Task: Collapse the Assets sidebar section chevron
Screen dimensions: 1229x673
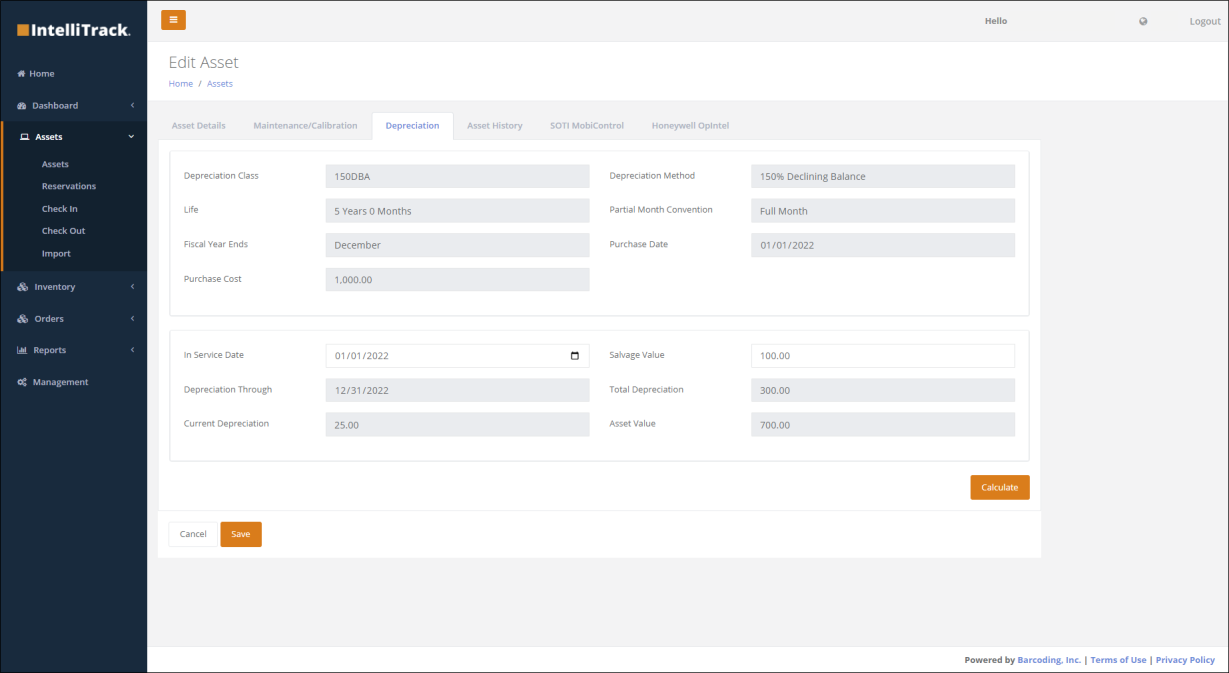Action: point(132,137)
